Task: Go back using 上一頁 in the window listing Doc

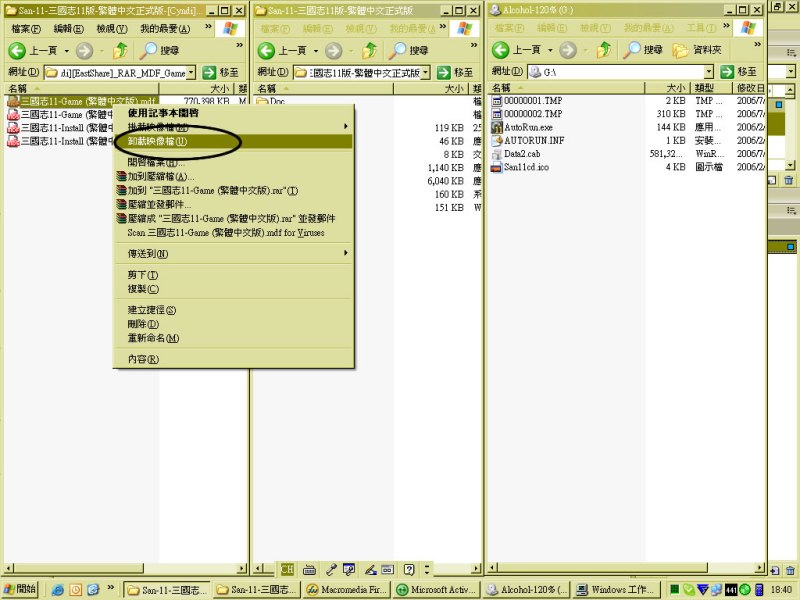Action: point(281,50)
